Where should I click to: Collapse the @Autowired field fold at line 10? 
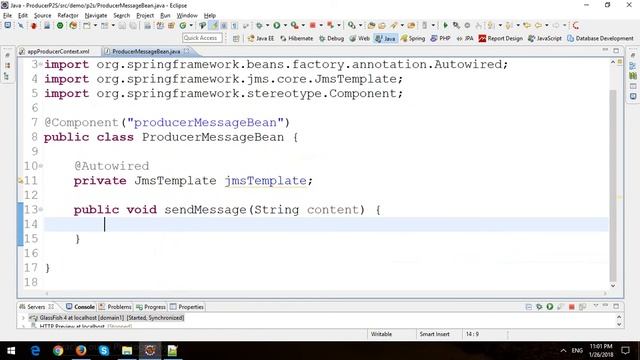pos(41,166)
